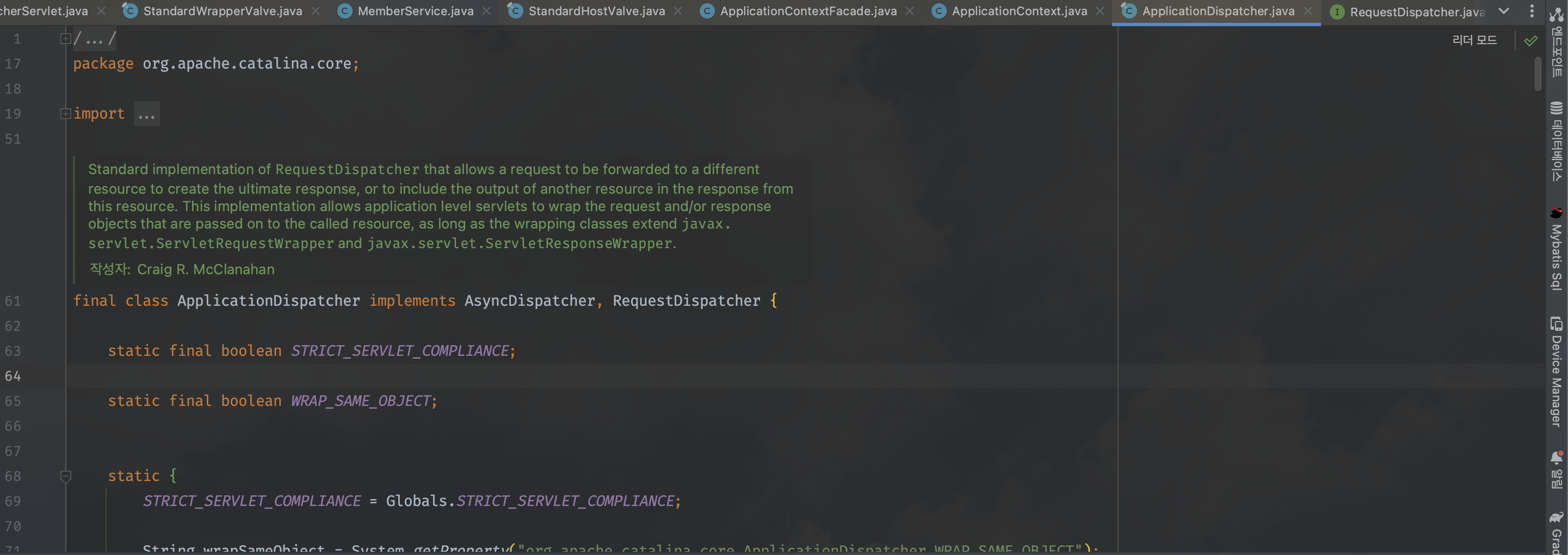
Task: Collapse the static block at line 68
Action: (x=66, y=476)
